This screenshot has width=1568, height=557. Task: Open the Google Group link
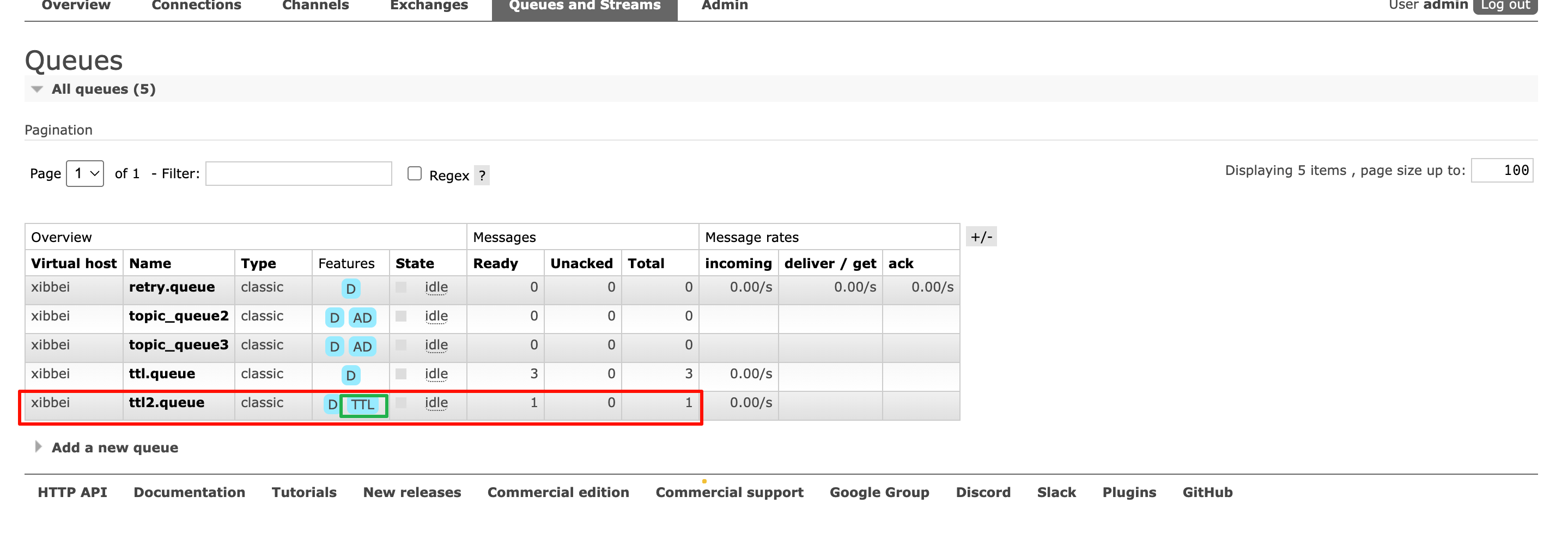click(879, 493)
